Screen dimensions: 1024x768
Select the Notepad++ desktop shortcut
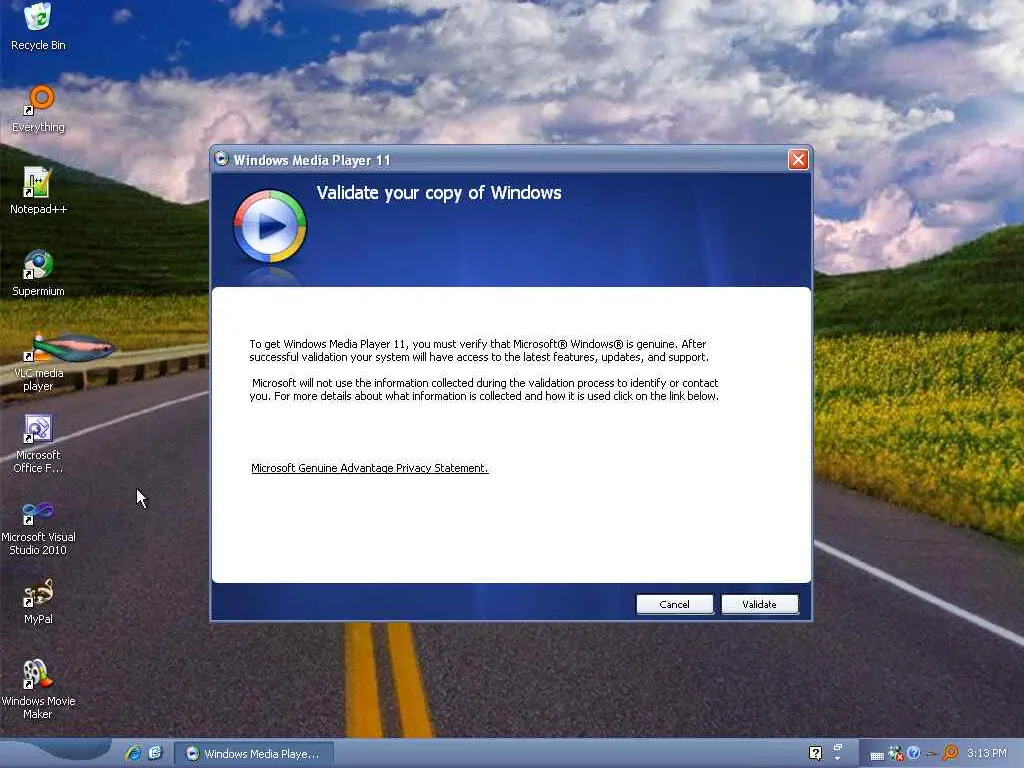tap(38, 191)
